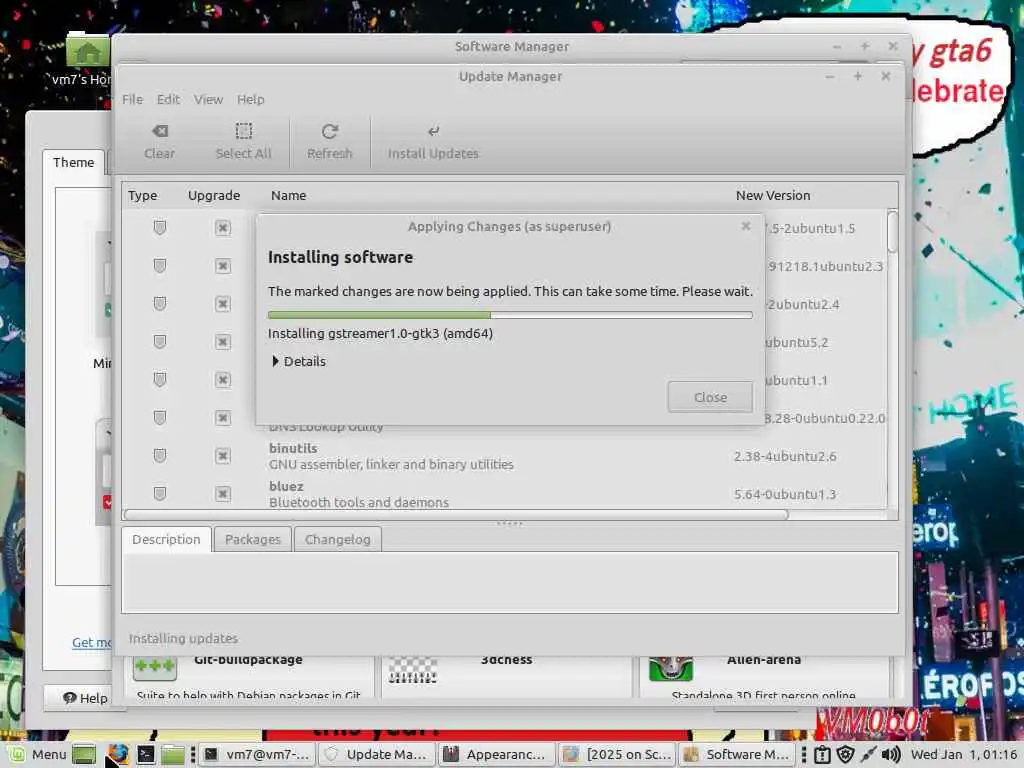Switch to the Packages tab
Screen dimensions: 1024x768
[253, 539]
